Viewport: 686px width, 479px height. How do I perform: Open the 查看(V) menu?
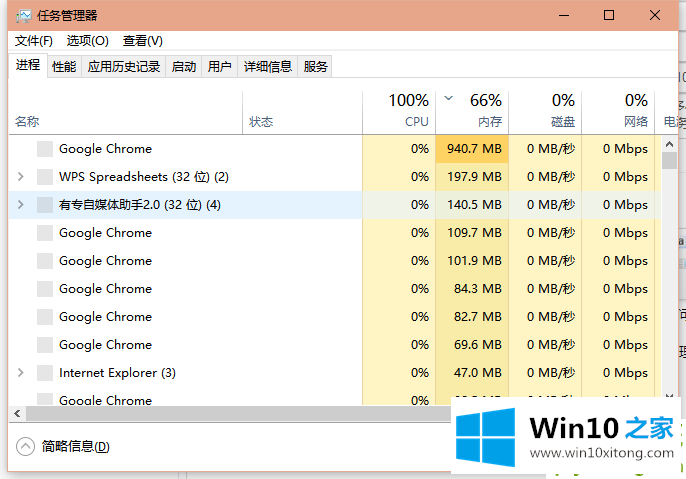pyautogui.click(x=143, y=41)
